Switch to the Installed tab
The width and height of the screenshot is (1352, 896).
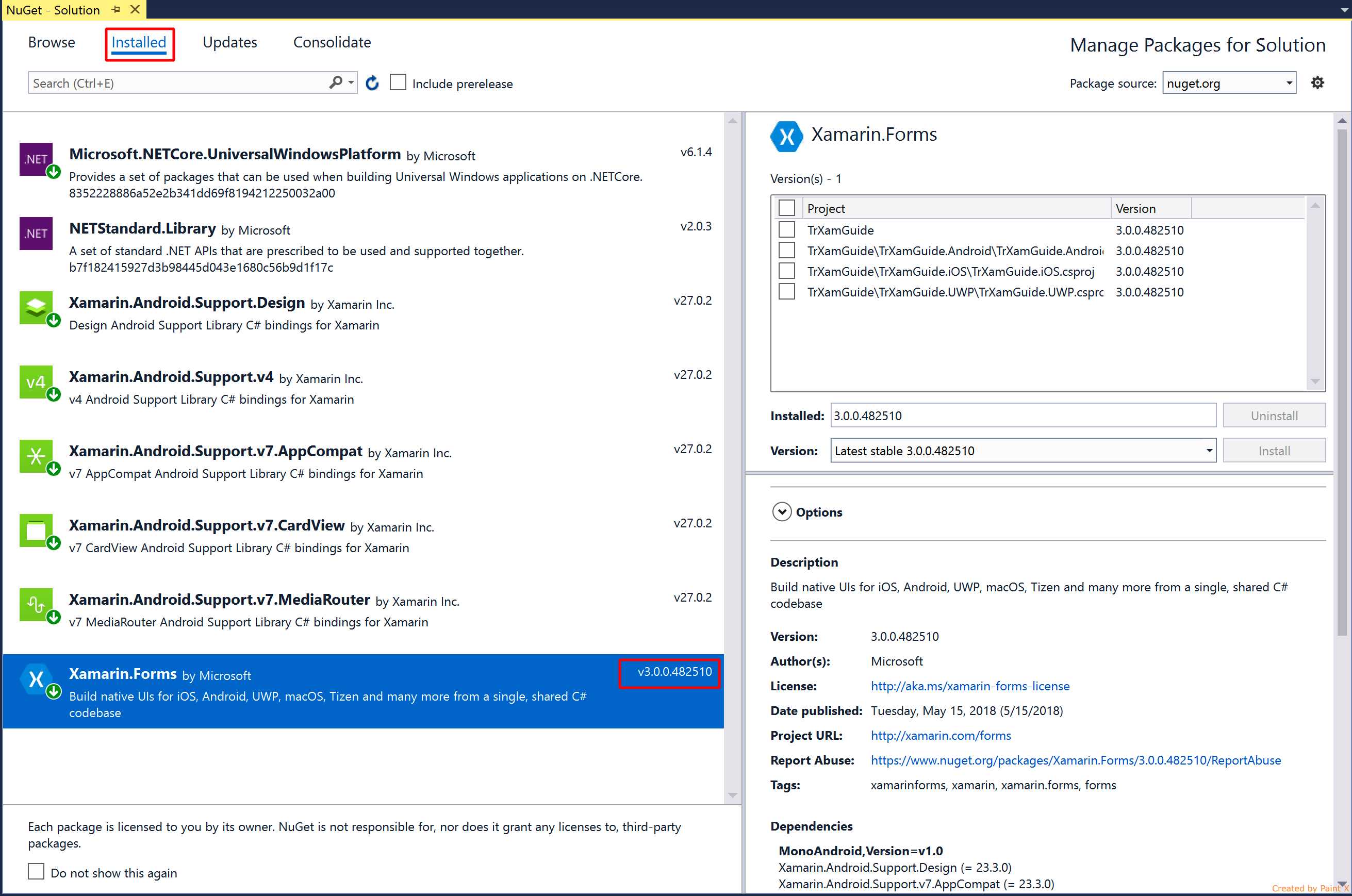(139, 42)
